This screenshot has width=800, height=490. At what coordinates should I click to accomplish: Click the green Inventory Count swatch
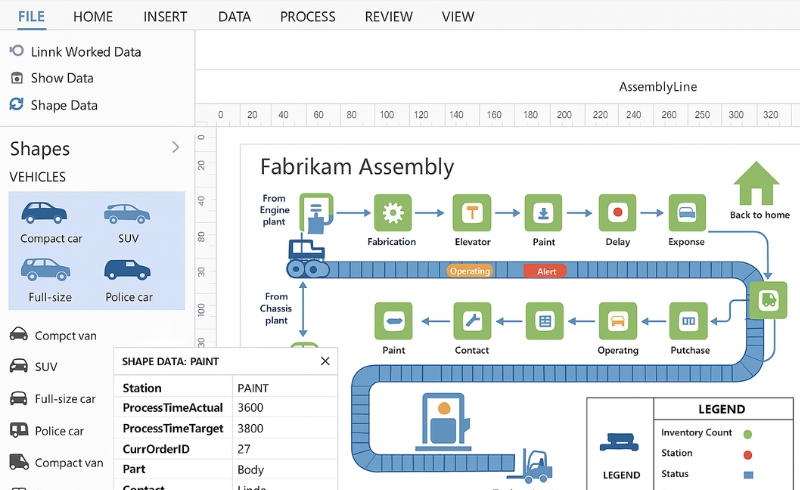pyautogui.click(x=747, y=434)
